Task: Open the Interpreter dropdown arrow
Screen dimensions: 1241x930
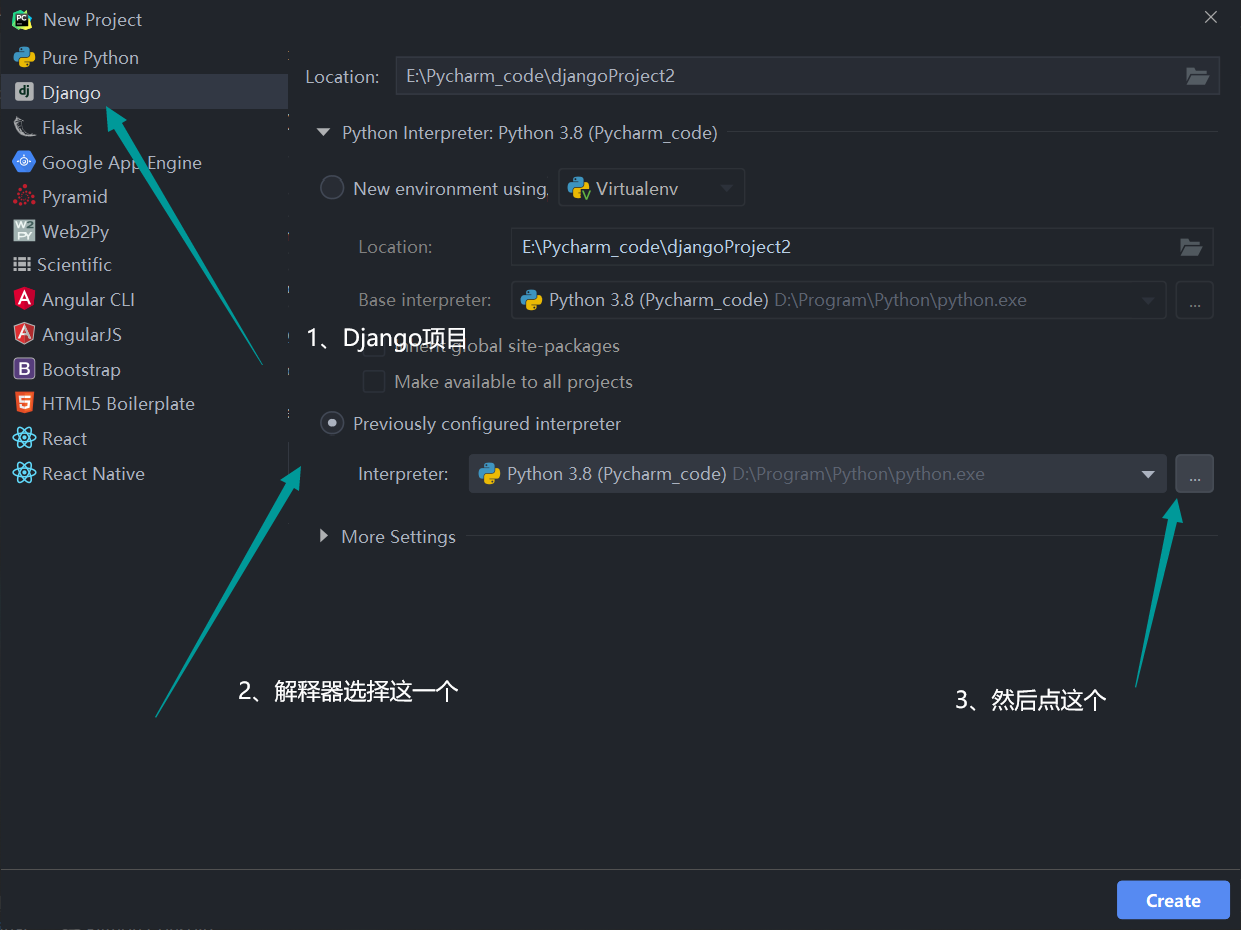Action: [x=1148, y=474]
